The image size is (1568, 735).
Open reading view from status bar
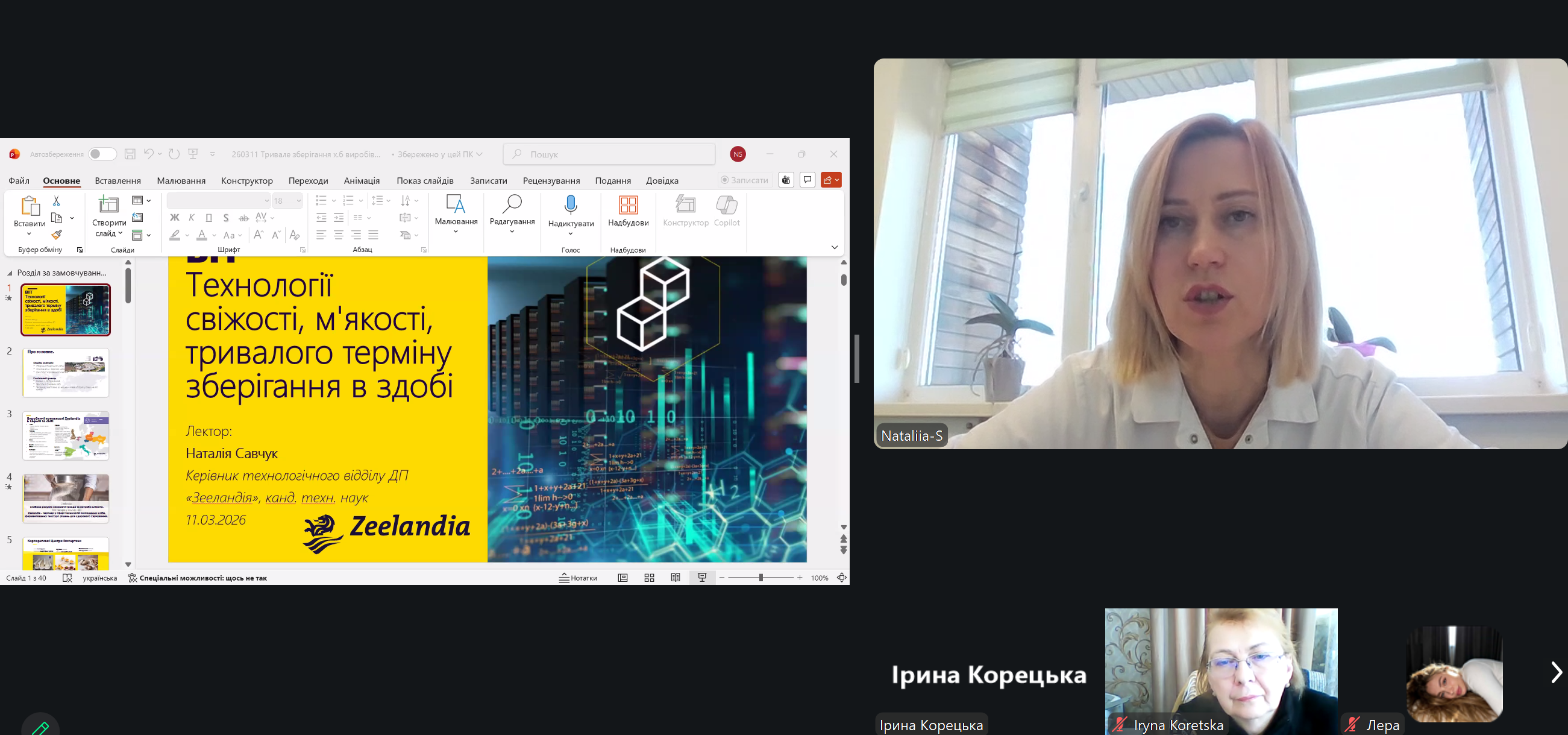coord(675,578)
